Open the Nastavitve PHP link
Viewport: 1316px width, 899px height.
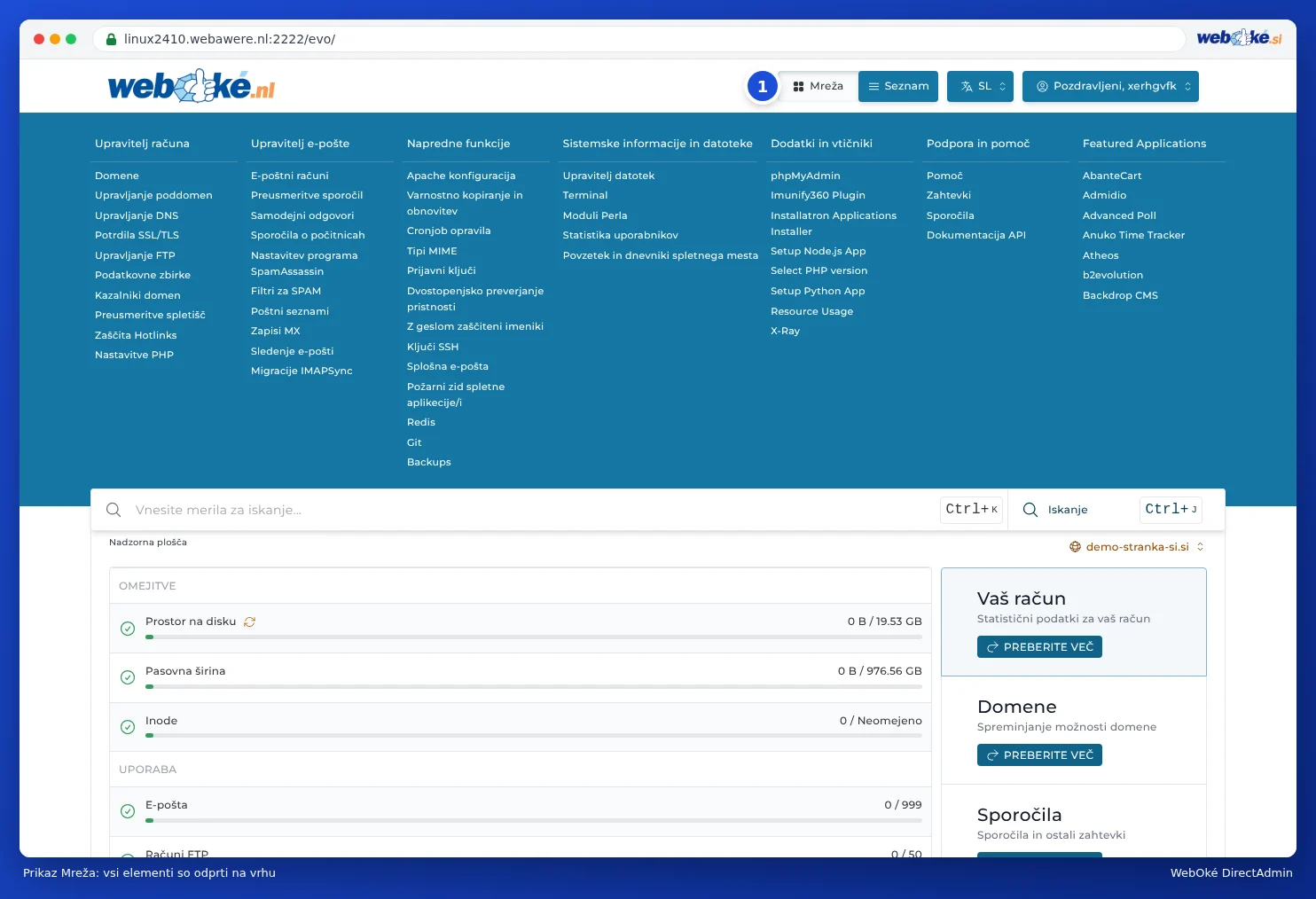[134, 355]
